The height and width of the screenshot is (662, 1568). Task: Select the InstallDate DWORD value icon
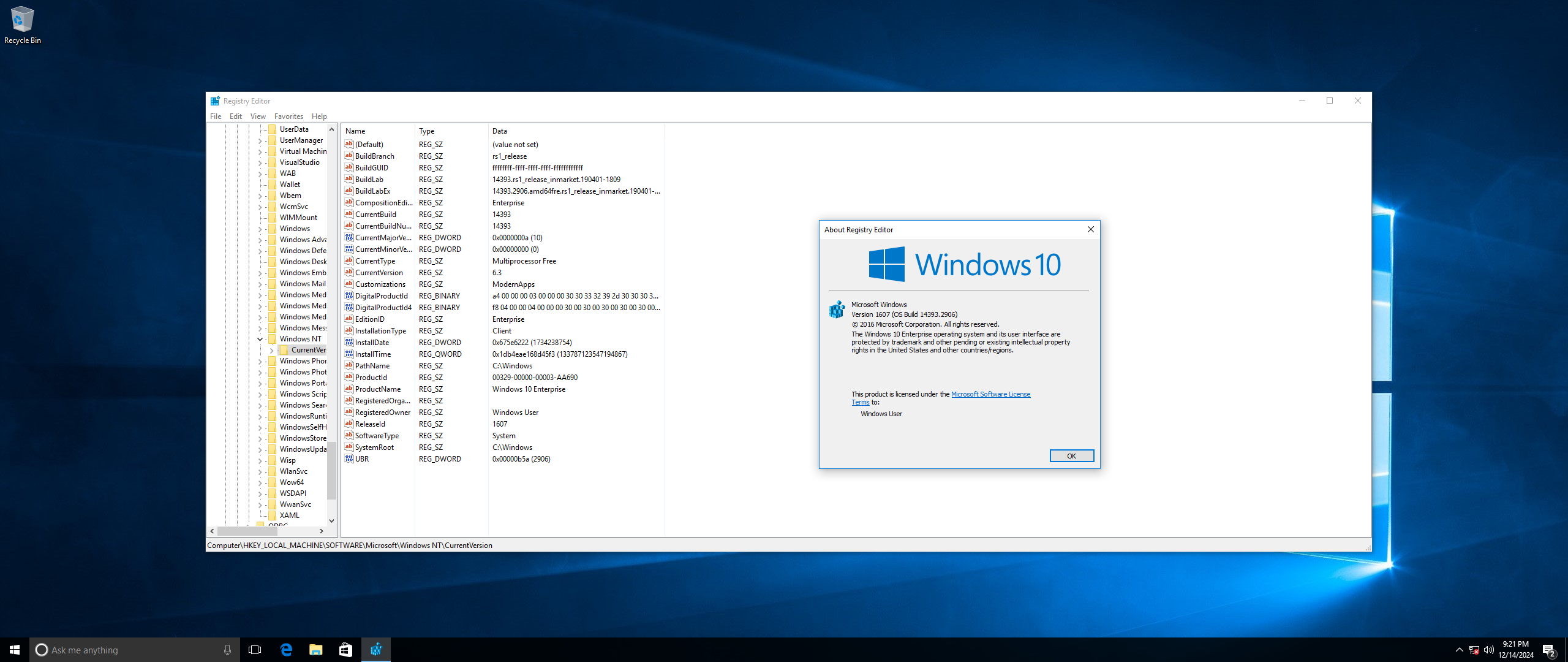[349, 342]
